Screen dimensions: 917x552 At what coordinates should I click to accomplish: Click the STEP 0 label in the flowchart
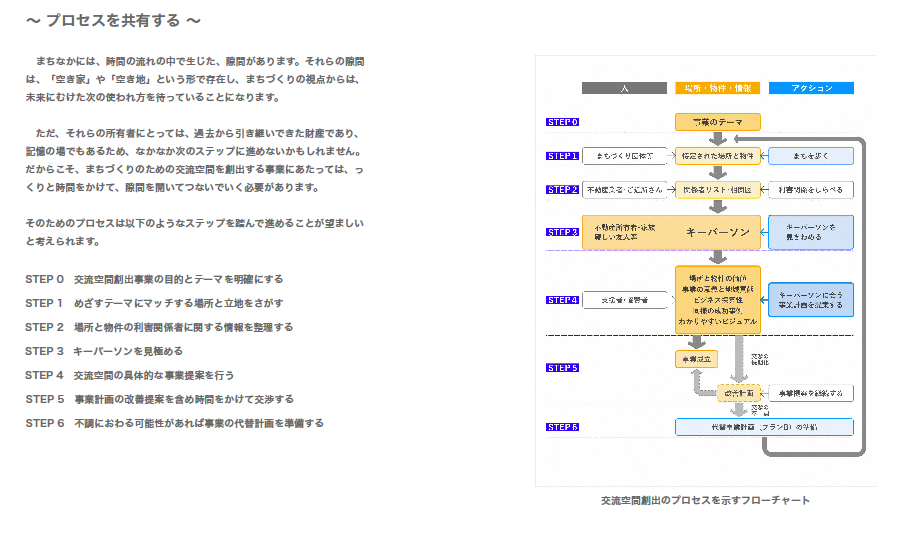[562, 122]
